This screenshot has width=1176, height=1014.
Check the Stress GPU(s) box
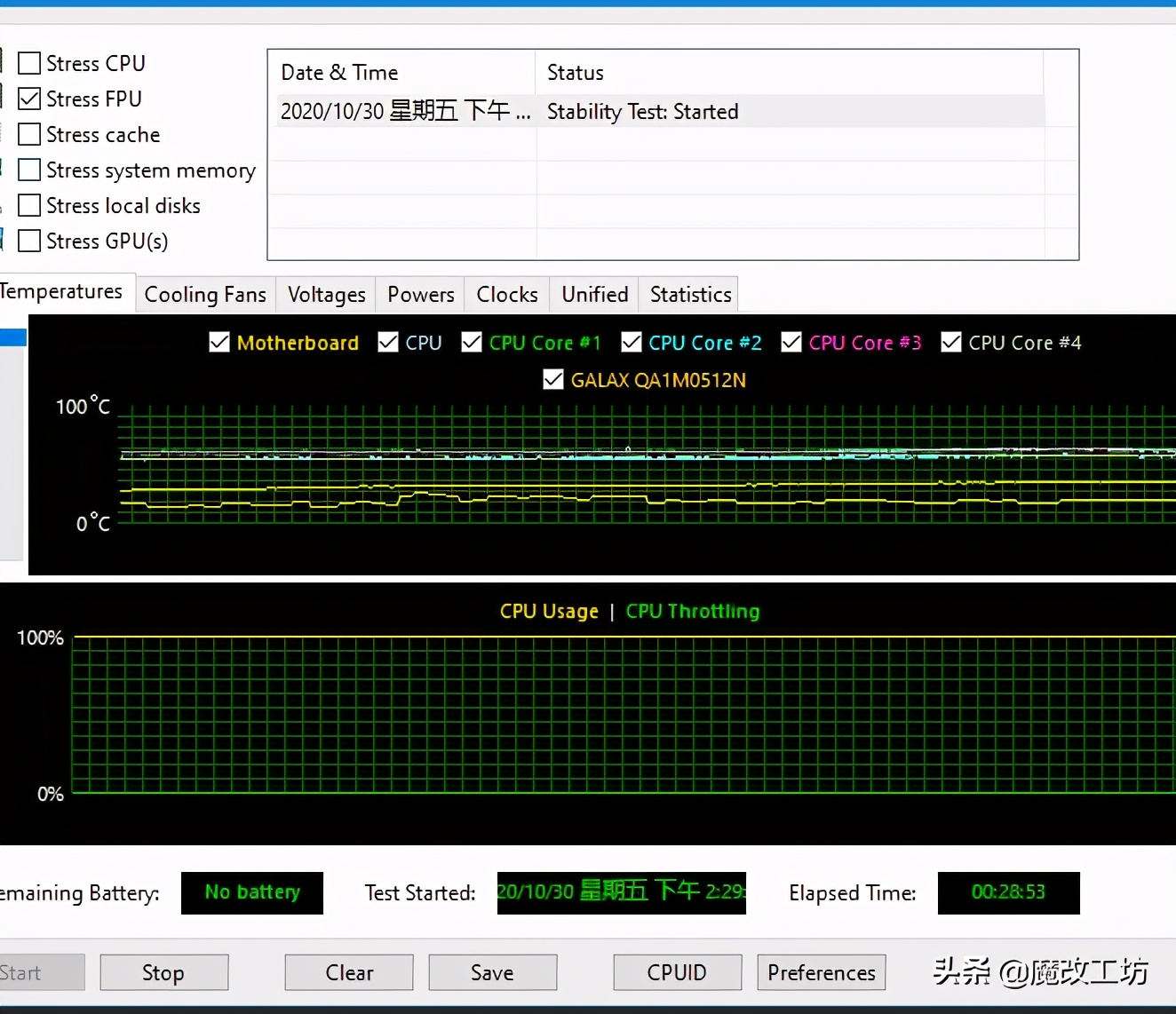pyautogui.click(x=29, y=241)
